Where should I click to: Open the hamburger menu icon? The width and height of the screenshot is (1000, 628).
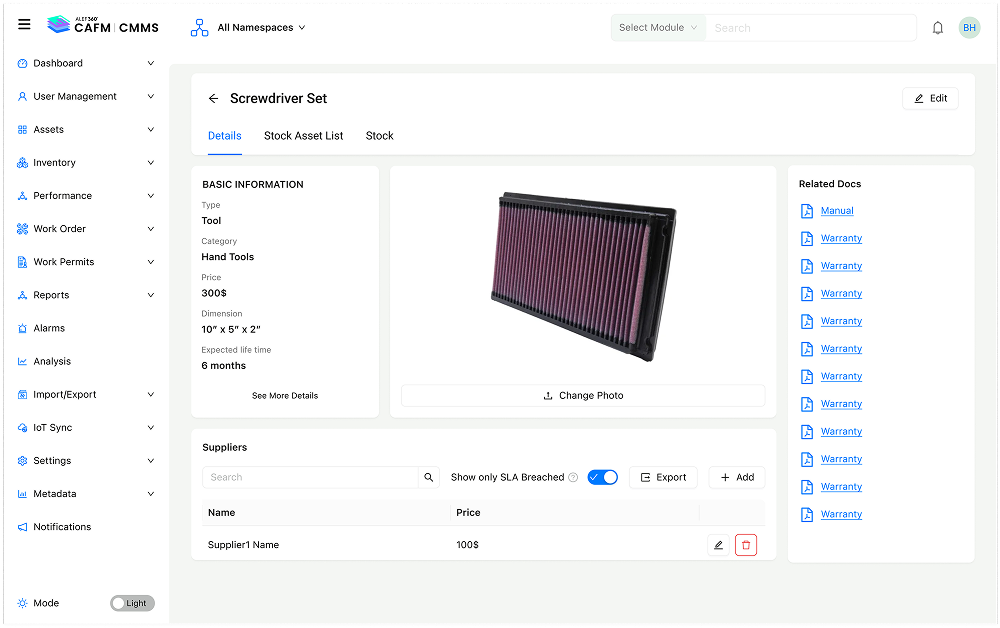[24, 25]
